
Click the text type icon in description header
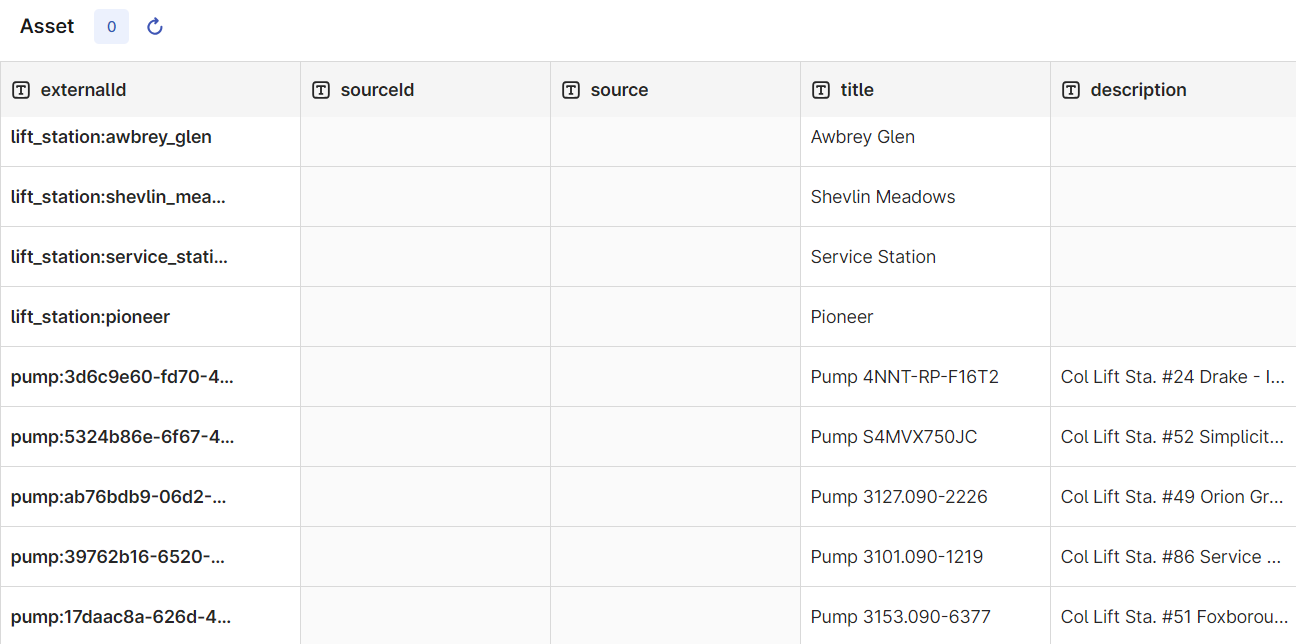[x=1071, y=90]
